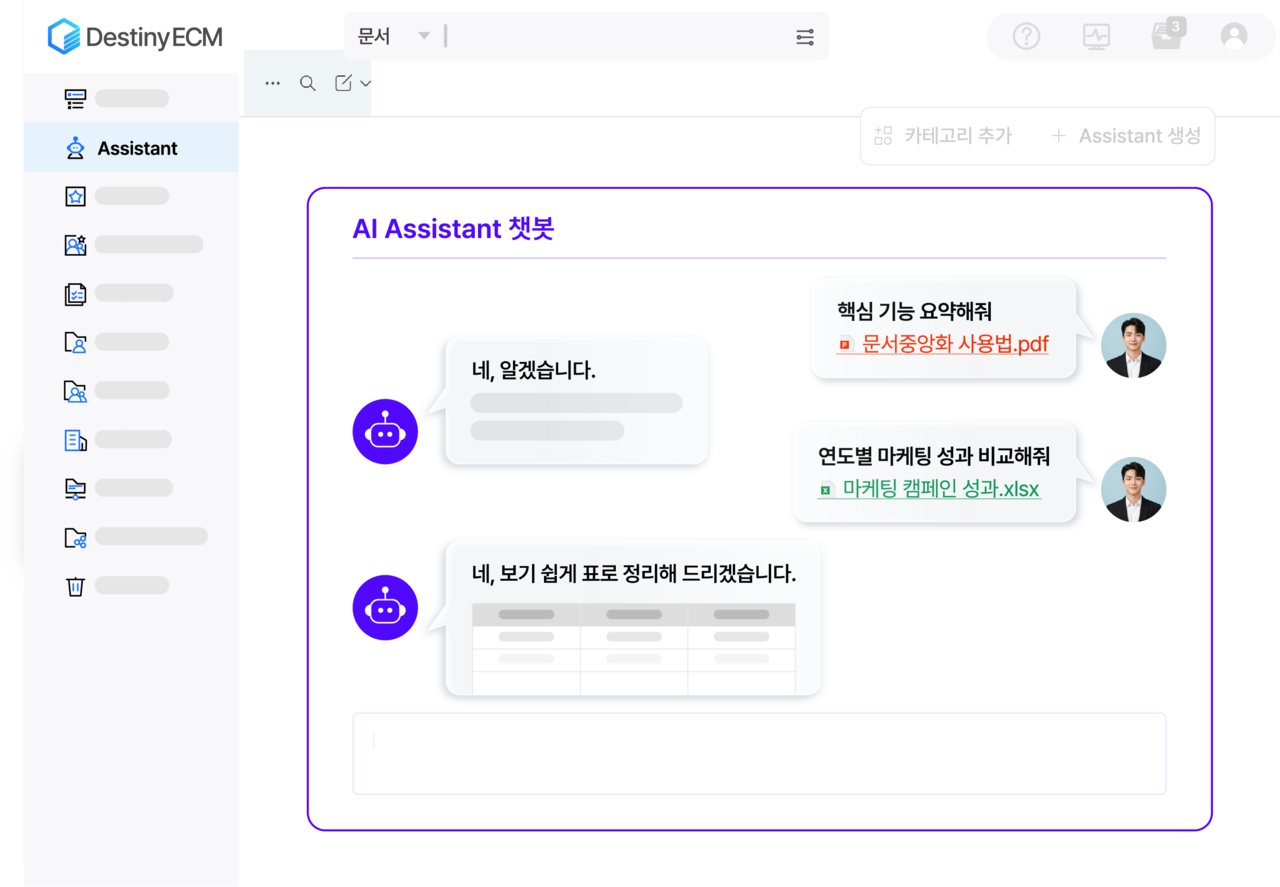This screenshot has width=1280, height=887.
Task: Open the favorites star icon in sidebar
Action: point(74,196)
